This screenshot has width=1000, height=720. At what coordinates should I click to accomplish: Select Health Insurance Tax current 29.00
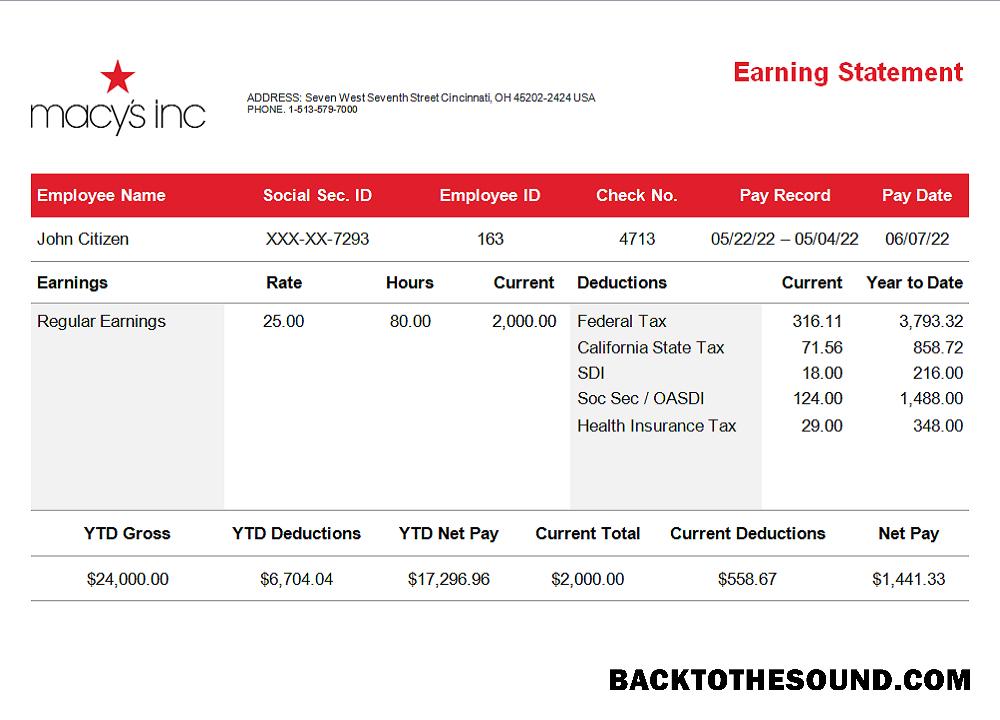pos(821,426)
